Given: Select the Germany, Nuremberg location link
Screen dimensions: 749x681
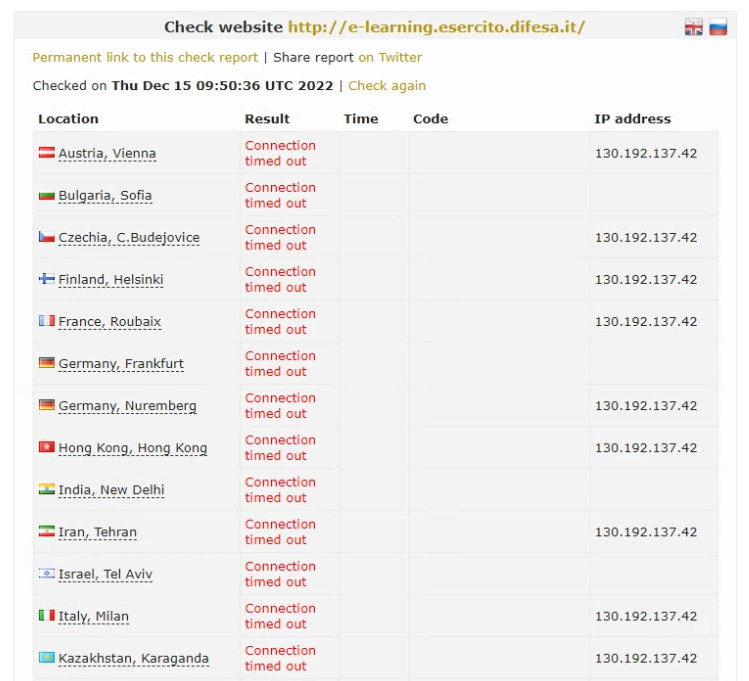Looking at the screenshot, I should (x=127, y=406).
